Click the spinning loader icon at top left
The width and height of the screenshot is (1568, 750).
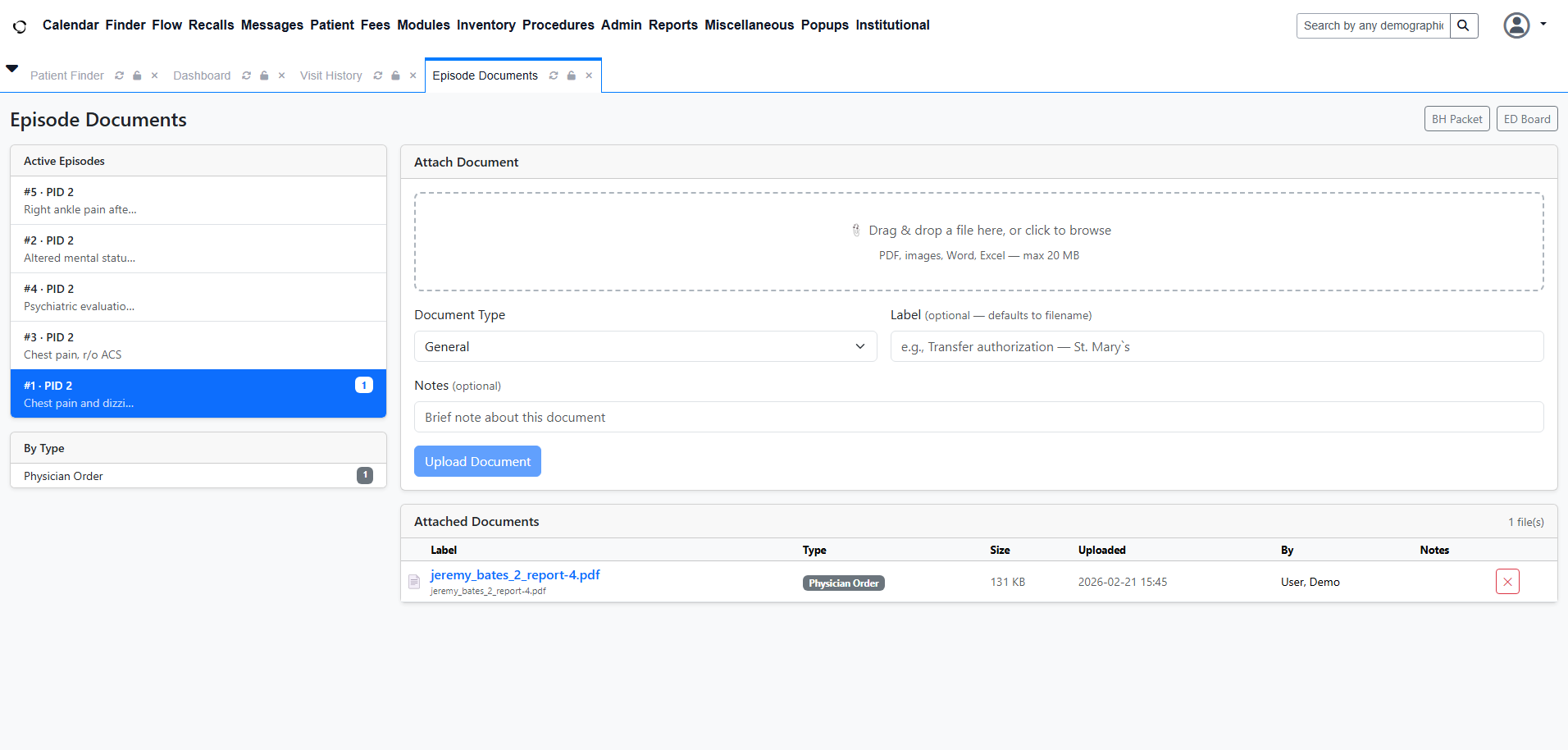click(20, 26)
